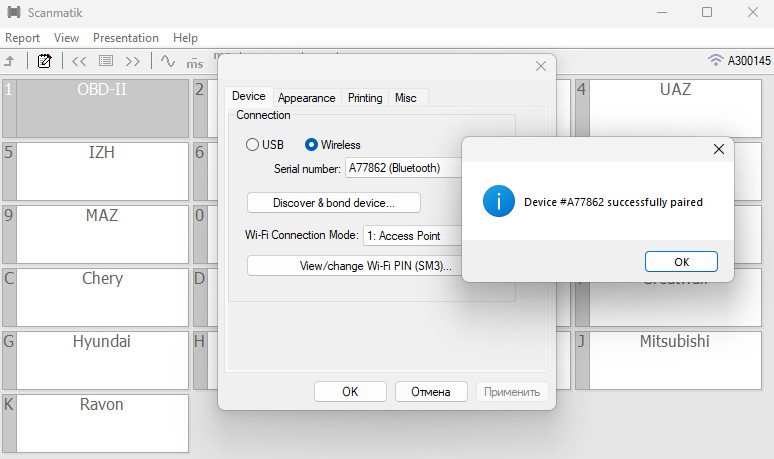Click the ms timing toolbar icon
Viewport: 774px width, 459px height.
(x=195, y=62)
